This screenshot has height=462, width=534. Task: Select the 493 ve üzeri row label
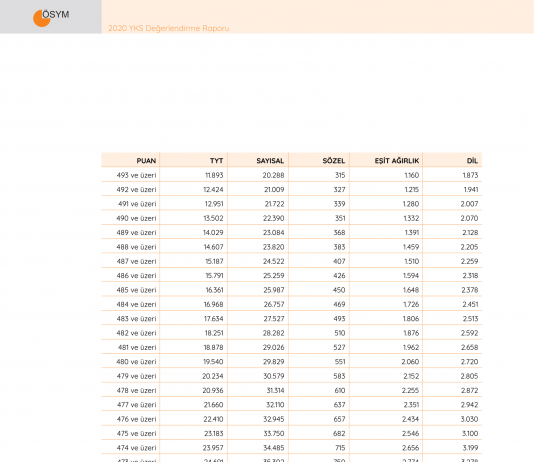pos(136,175)
